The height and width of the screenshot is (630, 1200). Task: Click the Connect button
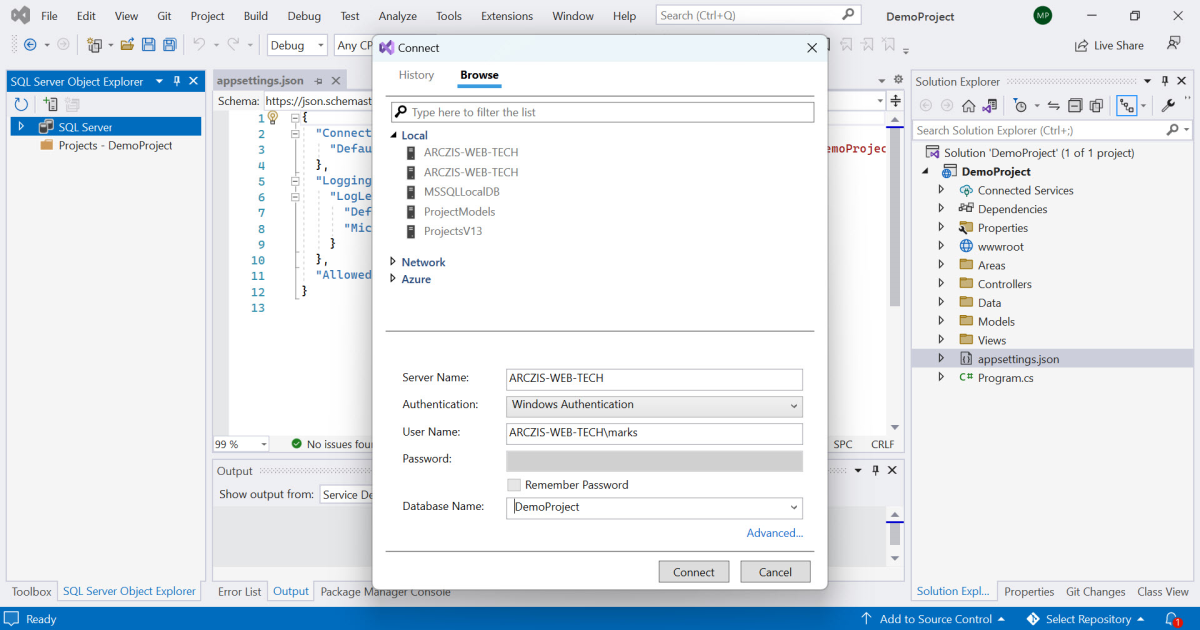pyautogui.click(x=694, y=572)
